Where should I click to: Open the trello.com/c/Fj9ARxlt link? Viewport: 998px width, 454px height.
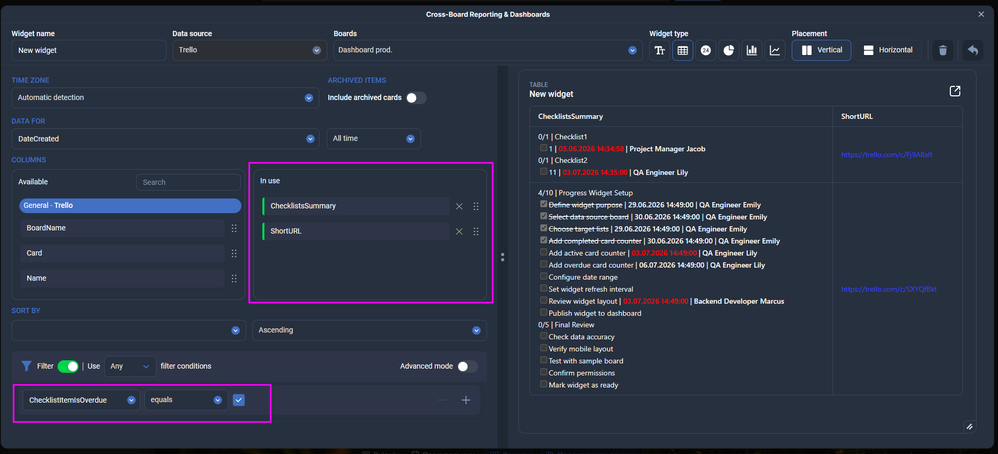click(887, 154)
